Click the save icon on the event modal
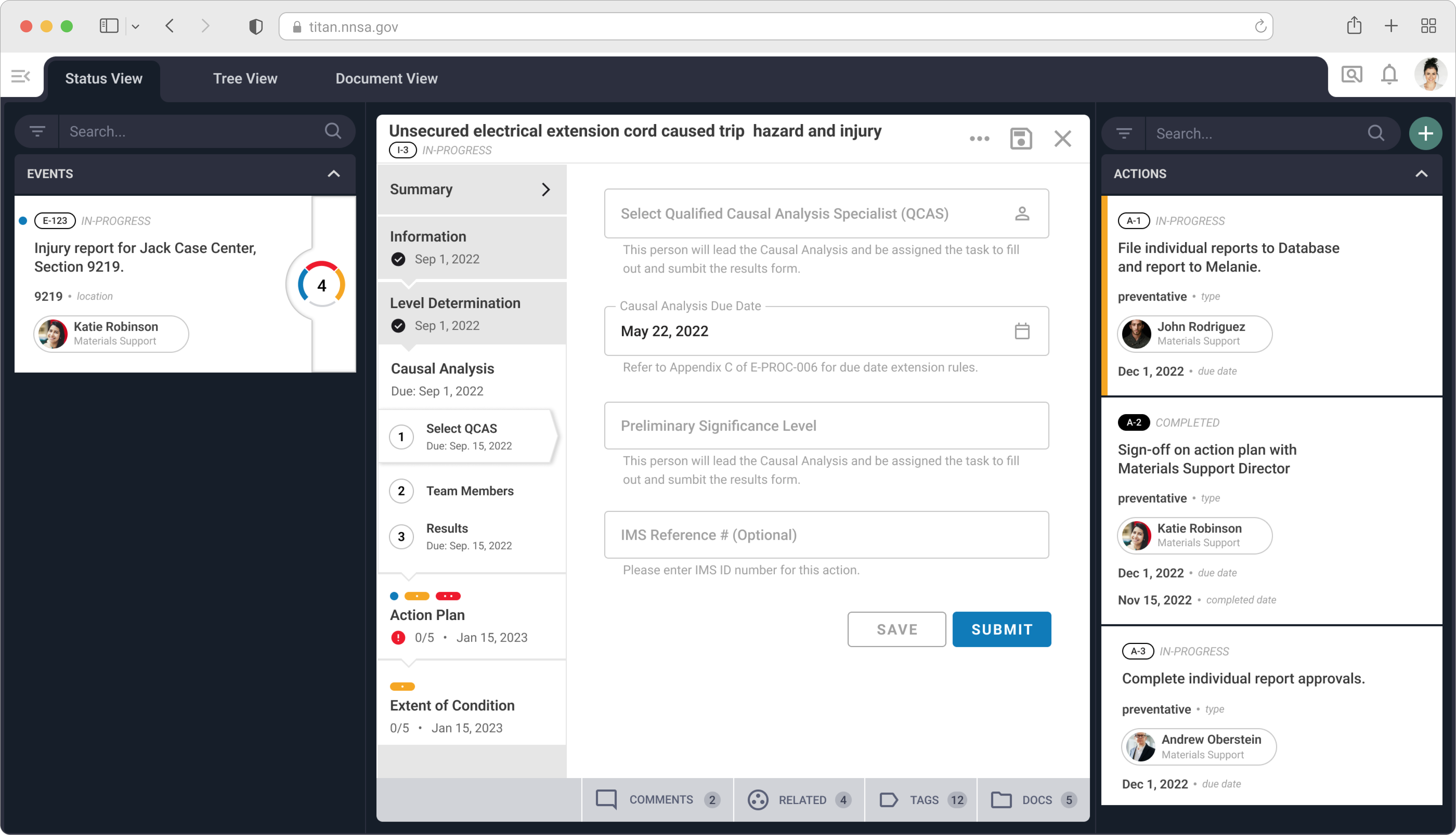 click(1021, 139)
